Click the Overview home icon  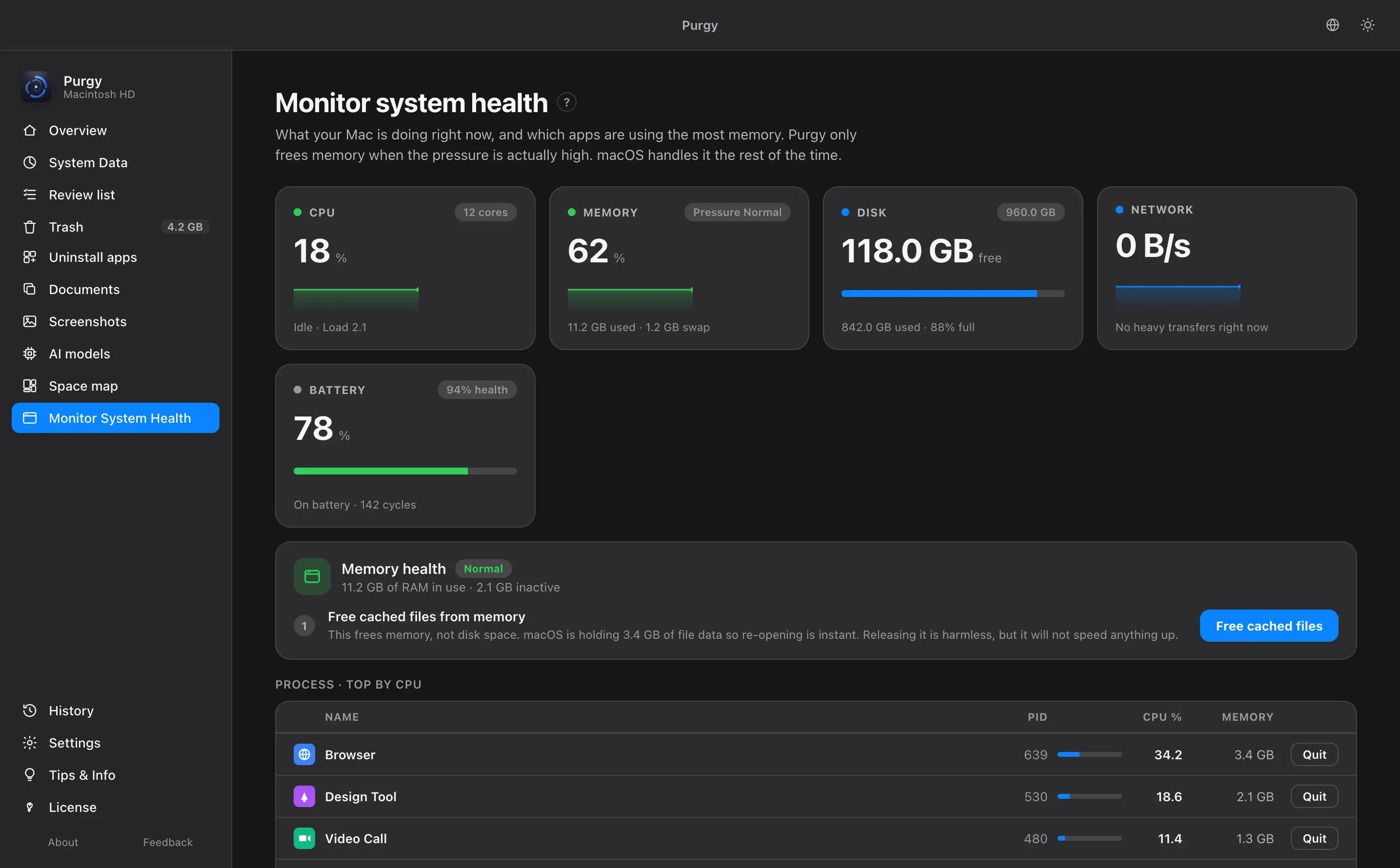30,130
